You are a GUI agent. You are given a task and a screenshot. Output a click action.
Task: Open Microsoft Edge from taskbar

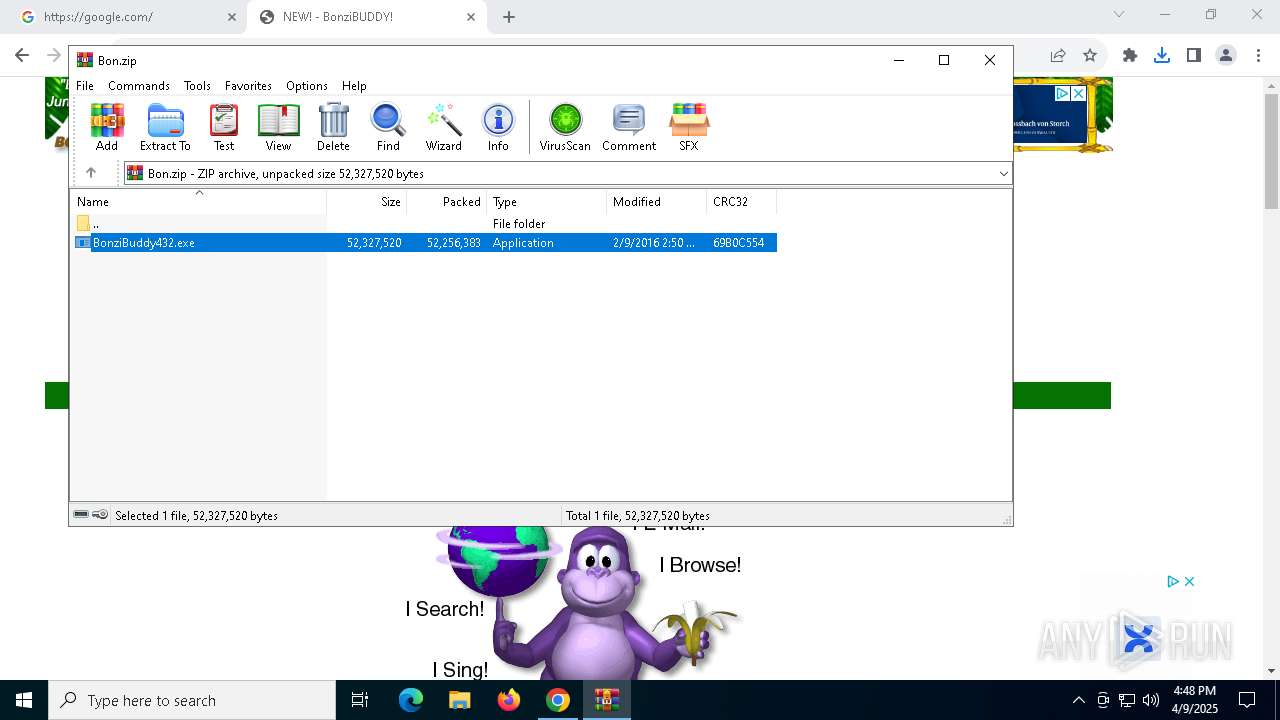(x=411, y=700)
